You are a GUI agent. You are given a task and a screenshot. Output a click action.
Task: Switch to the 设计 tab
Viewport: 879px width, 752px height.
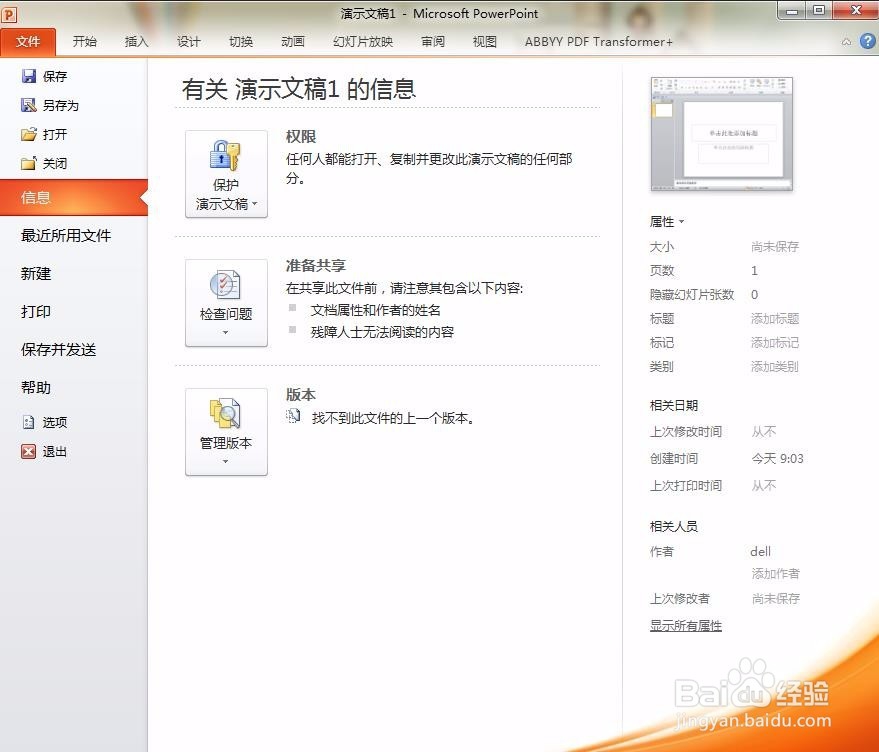point(188,41)
